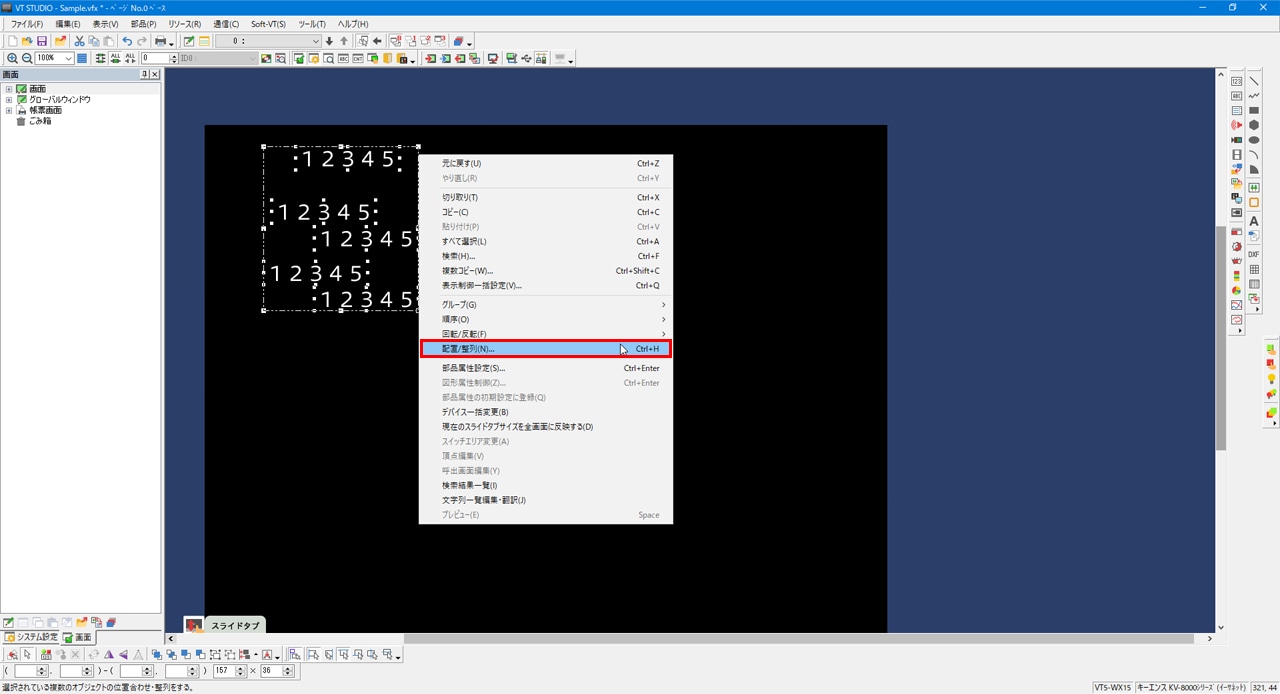Expand the 画面 tree node
Screen dimensions: 1280x694
click(x=9, y=89)
